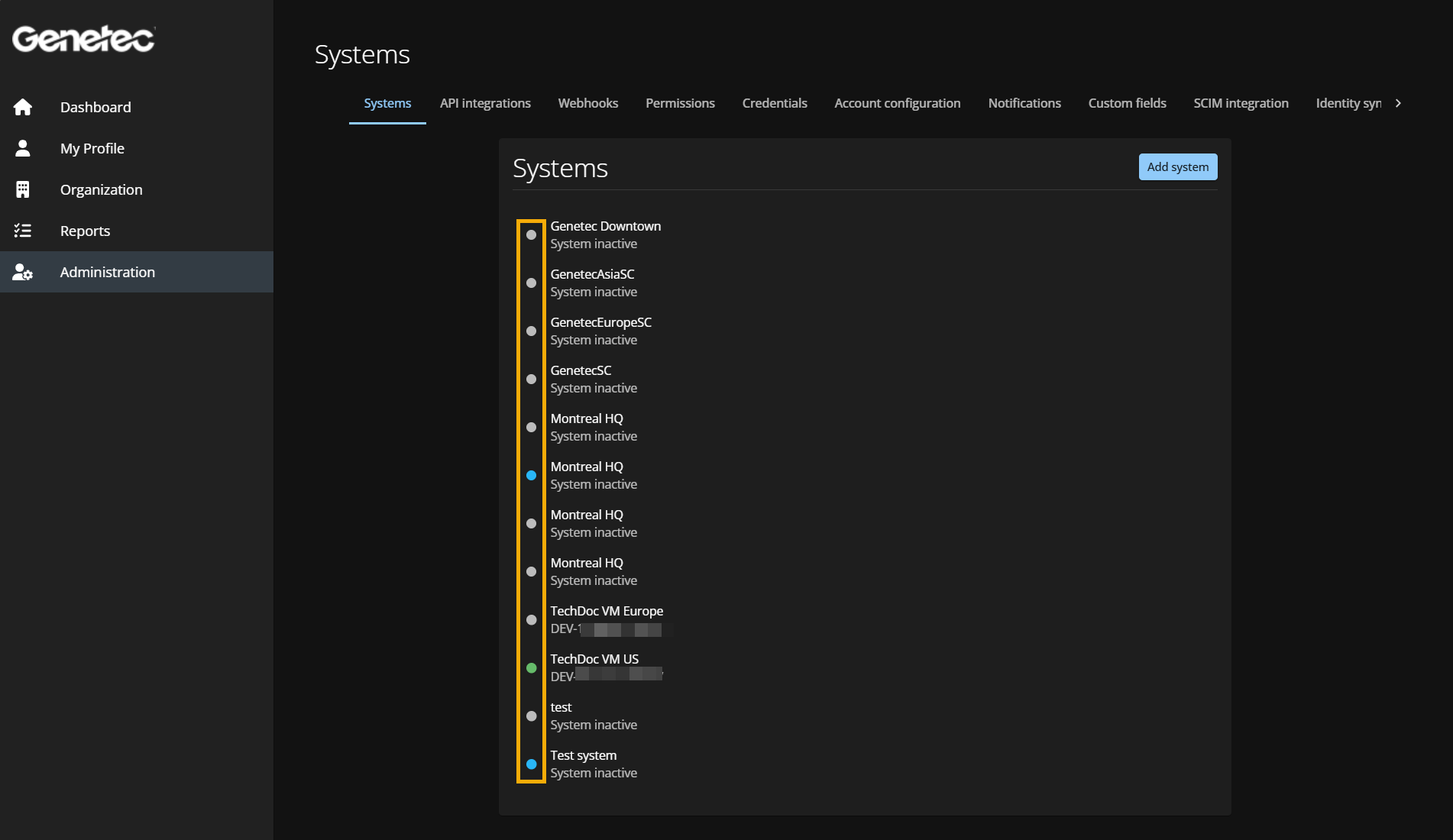Go to the Permissions tab
This screenshot has width=1453, height=840.
click(680, 103)
